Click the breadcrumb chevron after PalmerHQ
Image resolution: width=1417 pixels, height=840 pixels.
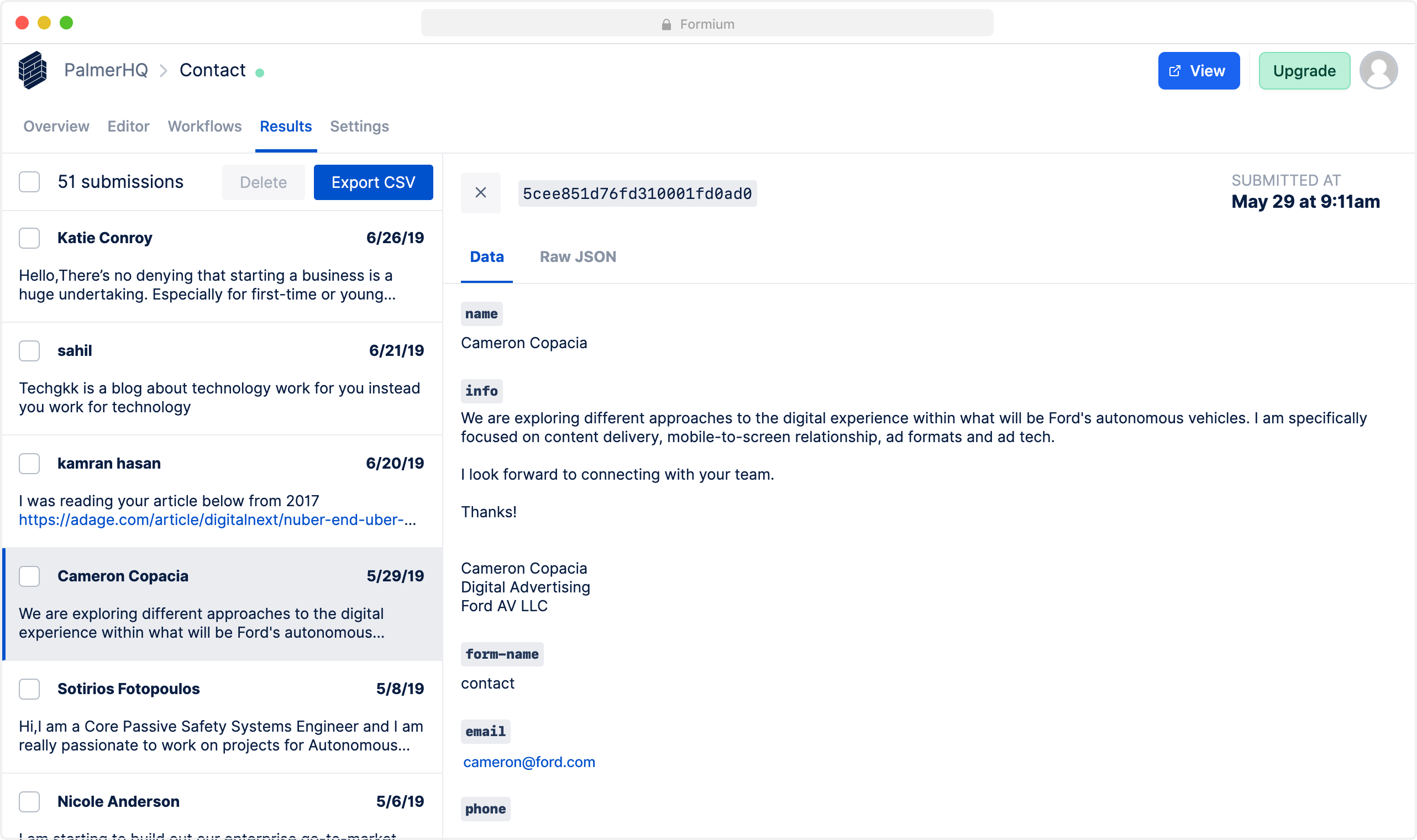click(x=164, y=71)
